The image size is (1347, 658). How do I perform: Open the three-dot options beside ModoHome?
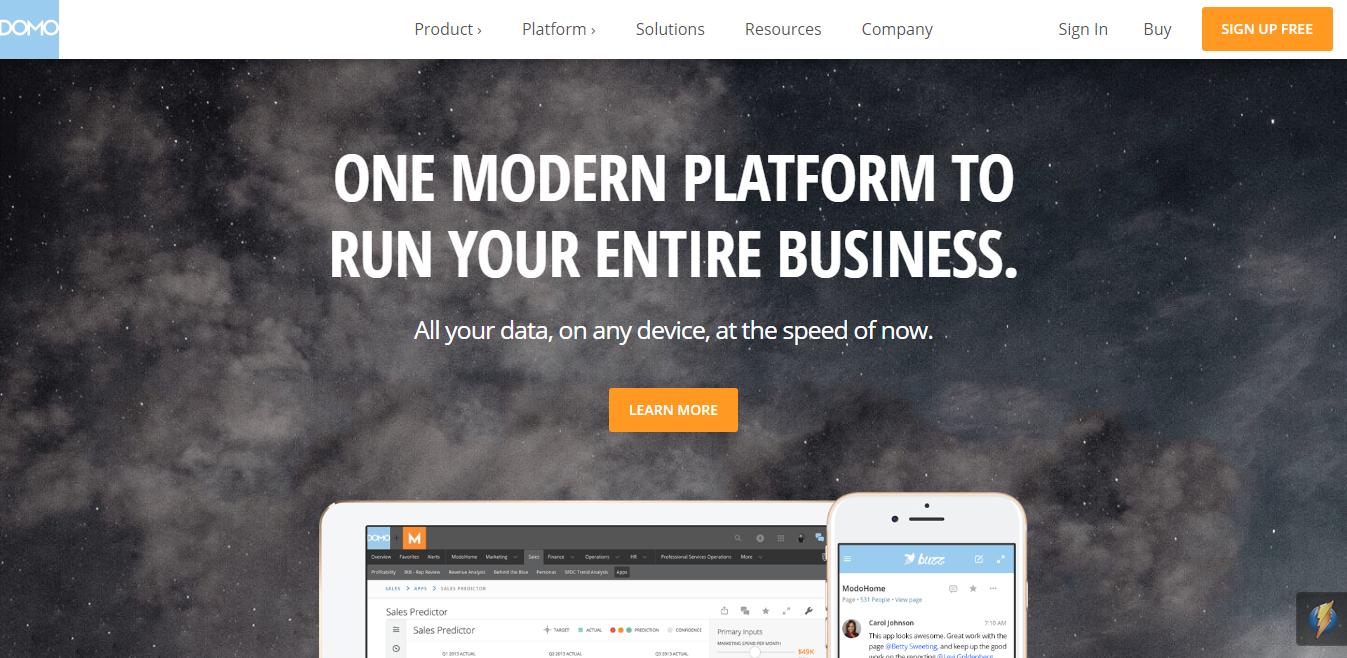[993, 588]
